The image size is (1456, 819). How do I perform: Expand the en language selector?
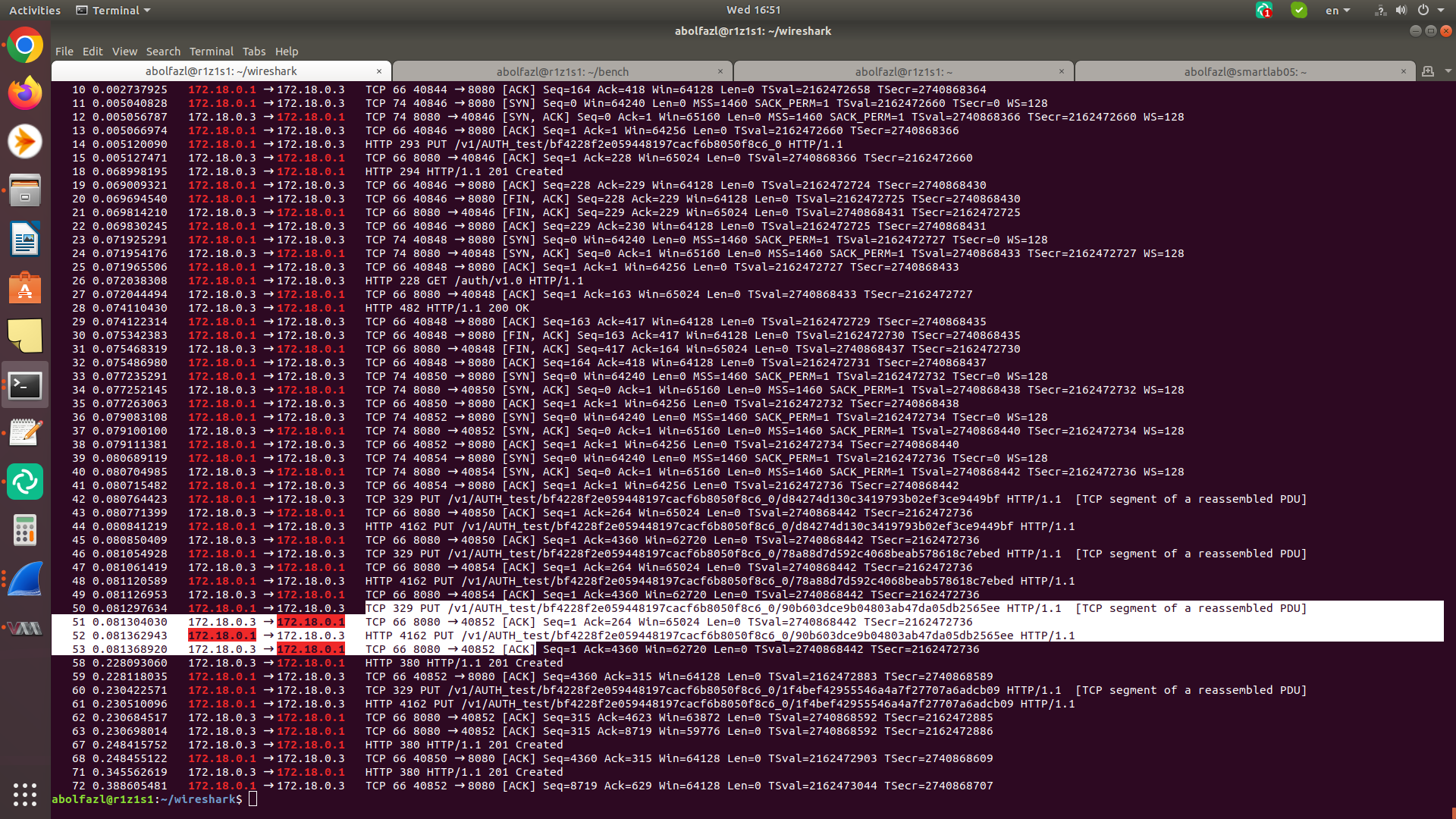point(1337,11)
